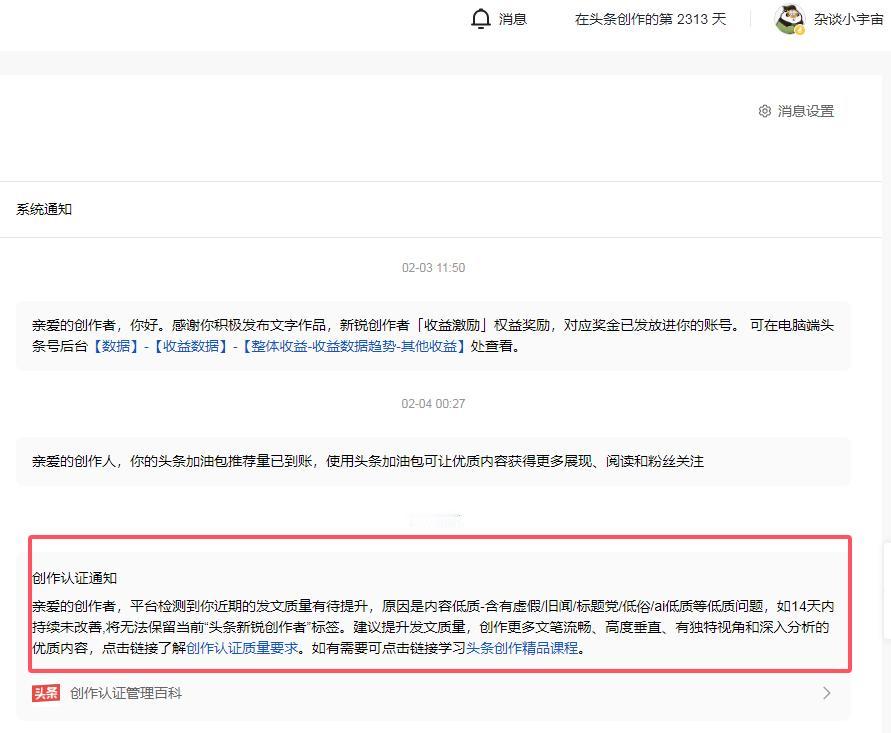
Task: Open the 【数据】 link
Action: point(116,346)
